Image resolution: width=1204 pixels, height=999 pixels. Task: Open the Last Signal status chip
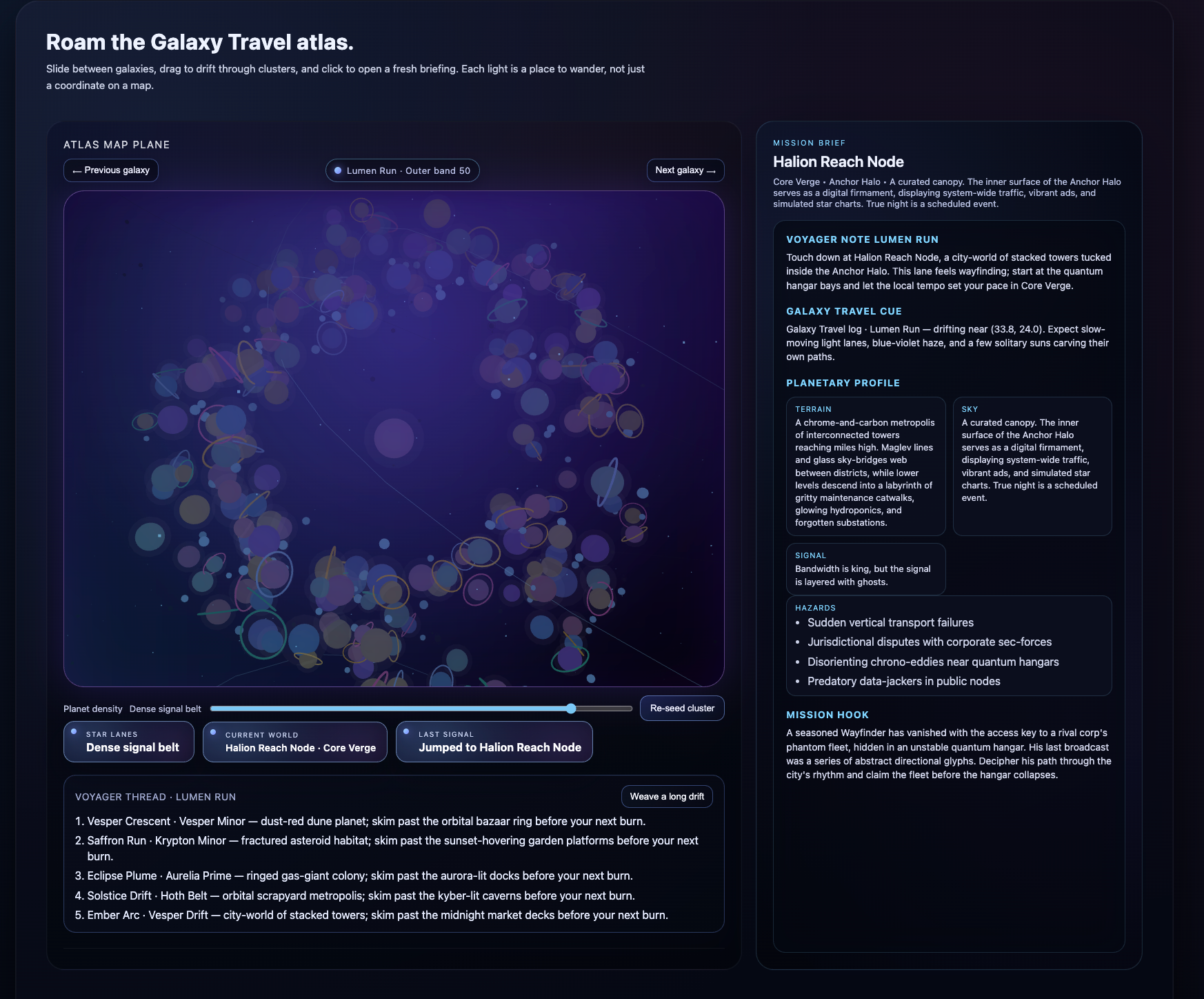(x=494, y=742)
